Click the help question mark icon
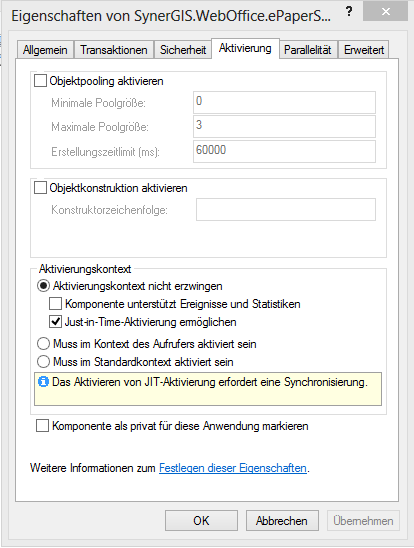Viewport: 414px width, 548px height. pos(349,12)
